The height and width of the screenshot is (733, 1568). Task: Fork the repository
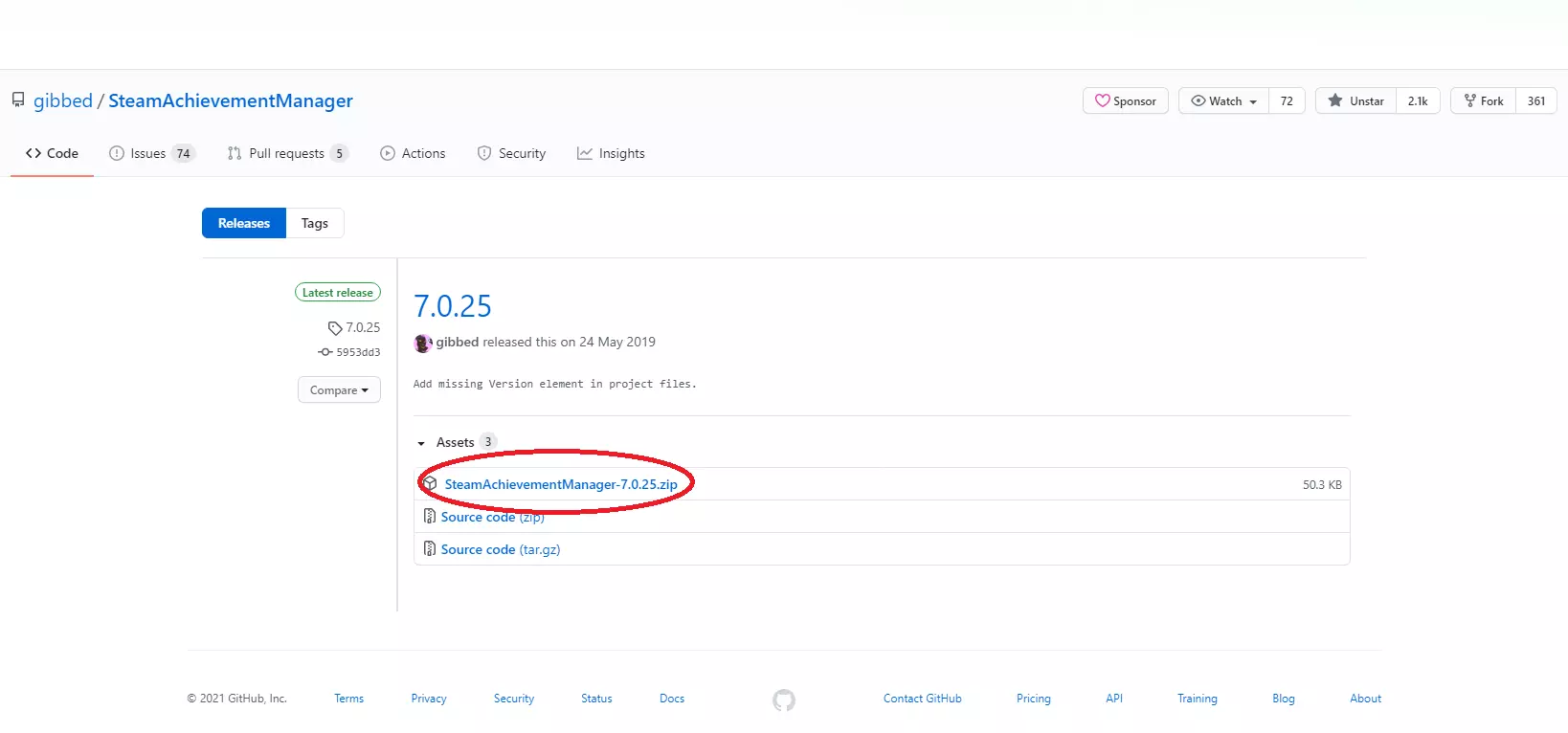pyautogui.click(x=1483, y=100)
